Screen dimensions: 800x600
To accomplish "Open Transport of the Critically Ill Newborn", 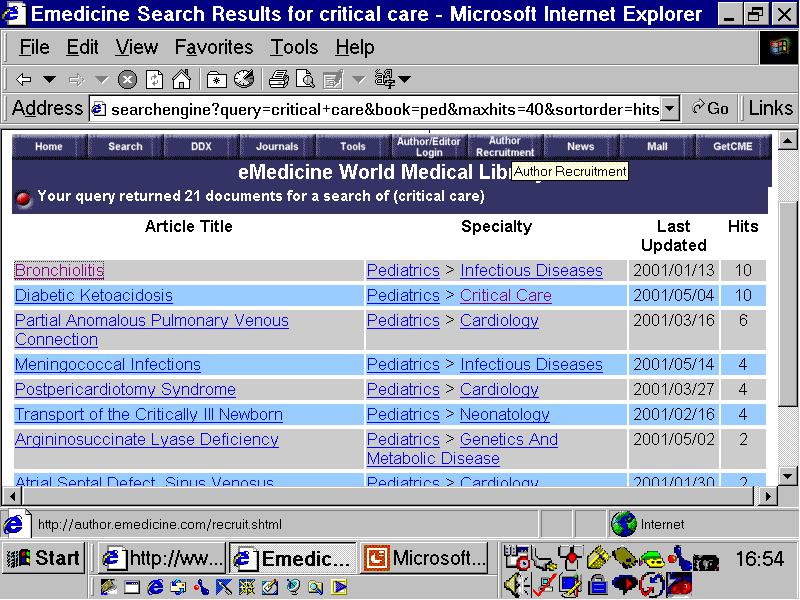I will [148, 414].
